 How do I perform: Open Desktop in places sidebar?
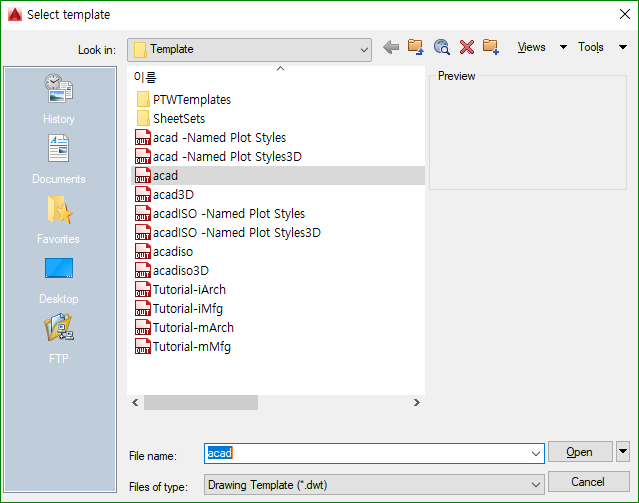coord(59,280)
